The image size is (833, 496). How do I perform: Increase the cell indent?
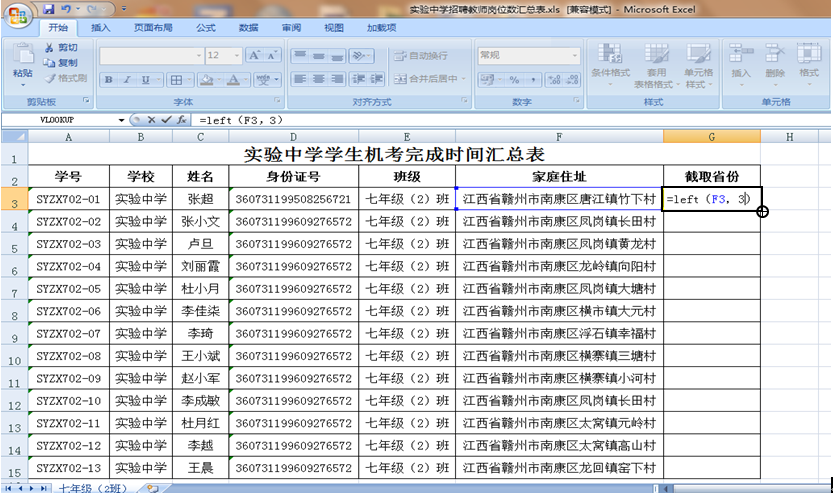point(377,79)
